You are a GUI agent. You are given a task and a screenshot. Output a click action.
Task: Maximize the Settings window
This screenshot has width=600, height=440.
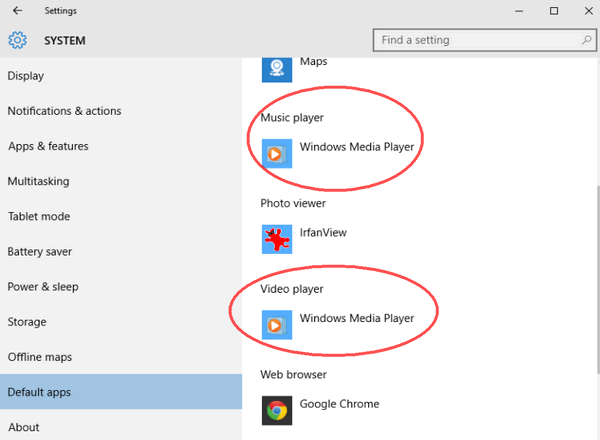click(x=554, y=11)
